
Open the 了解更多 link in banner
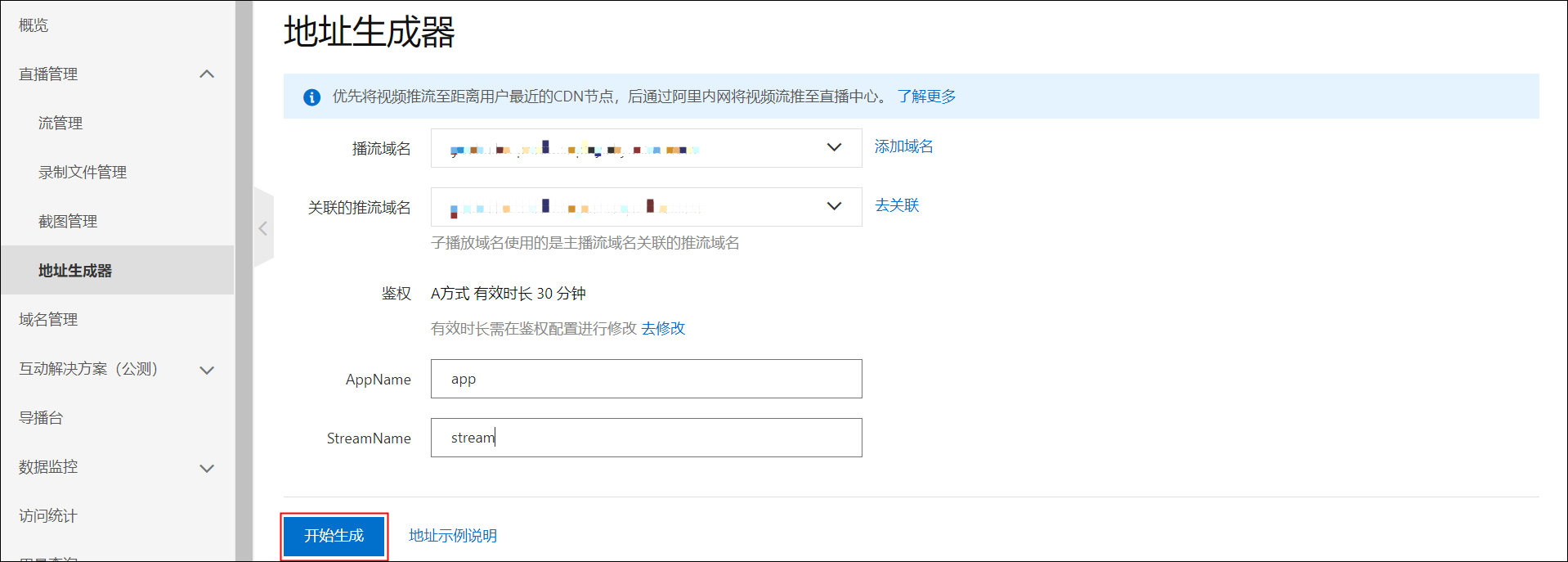pos(926,97)
